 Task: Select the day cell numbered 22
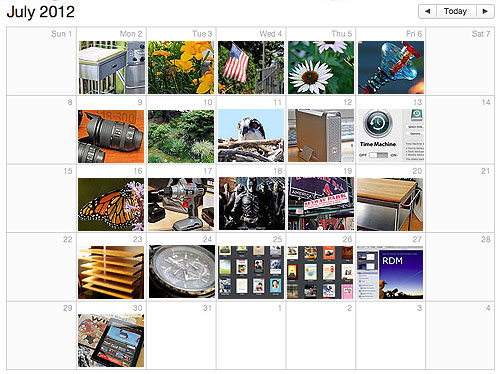pyautogui.click(x=41, y=267)
